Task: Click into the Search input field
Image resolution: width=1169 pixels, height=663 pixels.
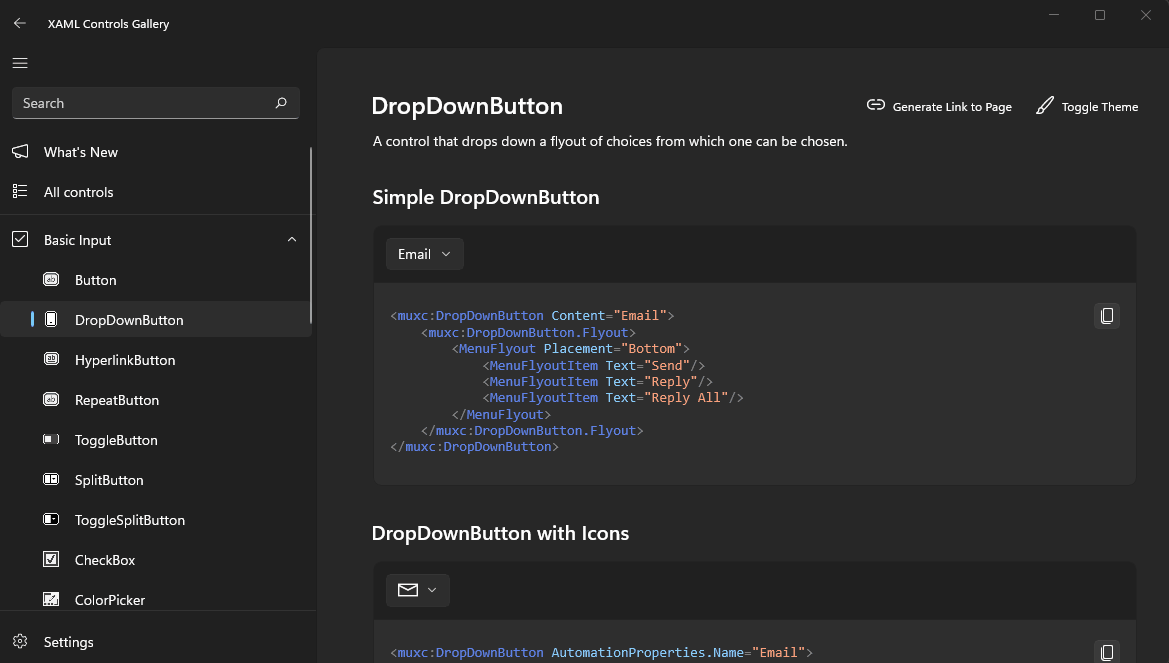Action: point(156,103)
